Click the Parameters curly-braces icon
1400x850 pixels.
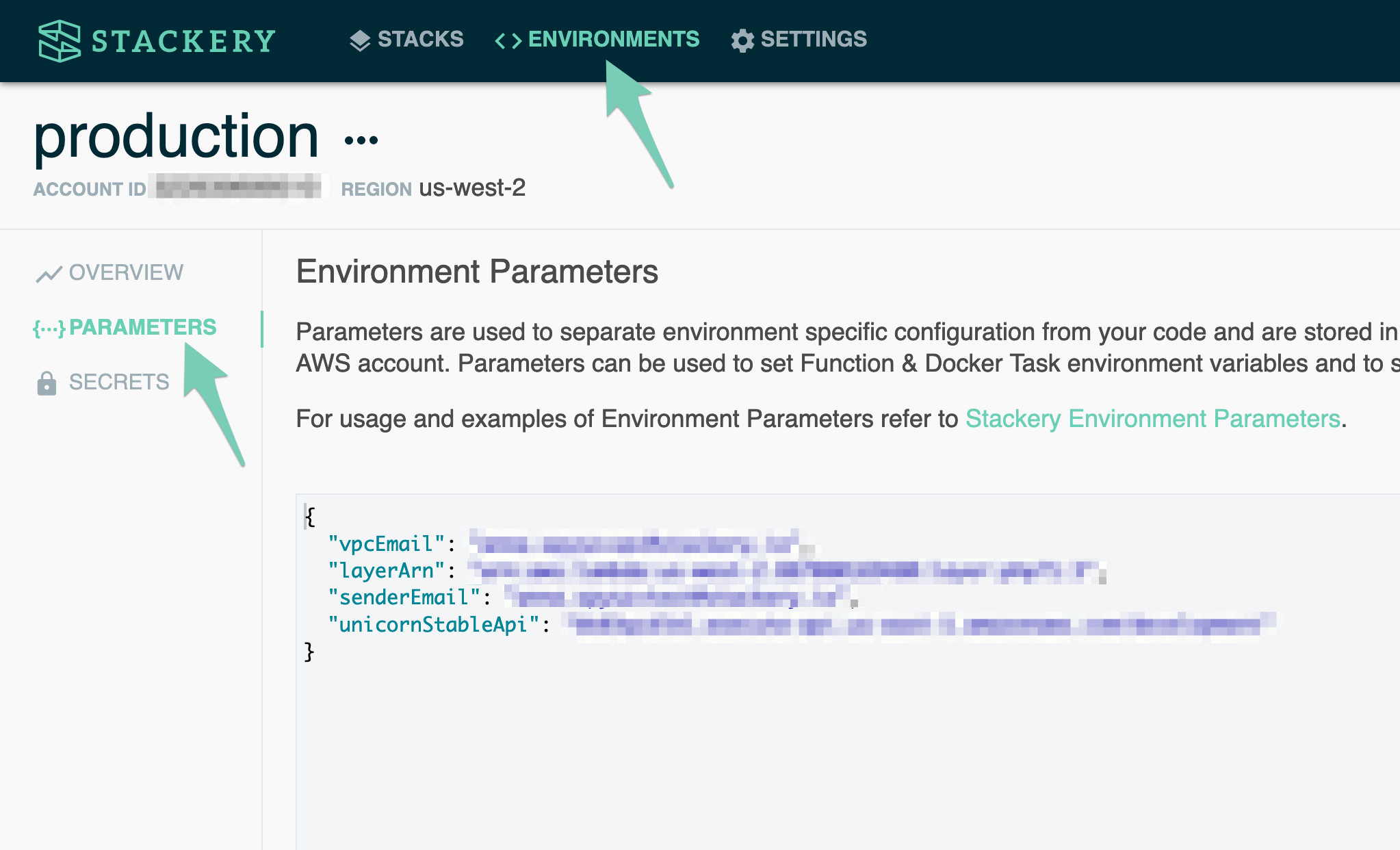[x=49, y=329]
